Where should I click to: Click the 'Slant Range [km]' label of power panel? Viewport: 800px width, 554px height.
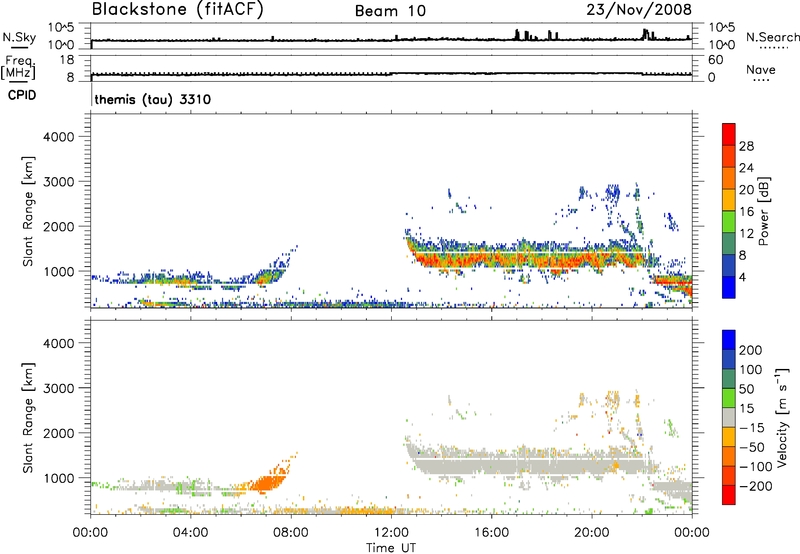click(x=28, y=211)
